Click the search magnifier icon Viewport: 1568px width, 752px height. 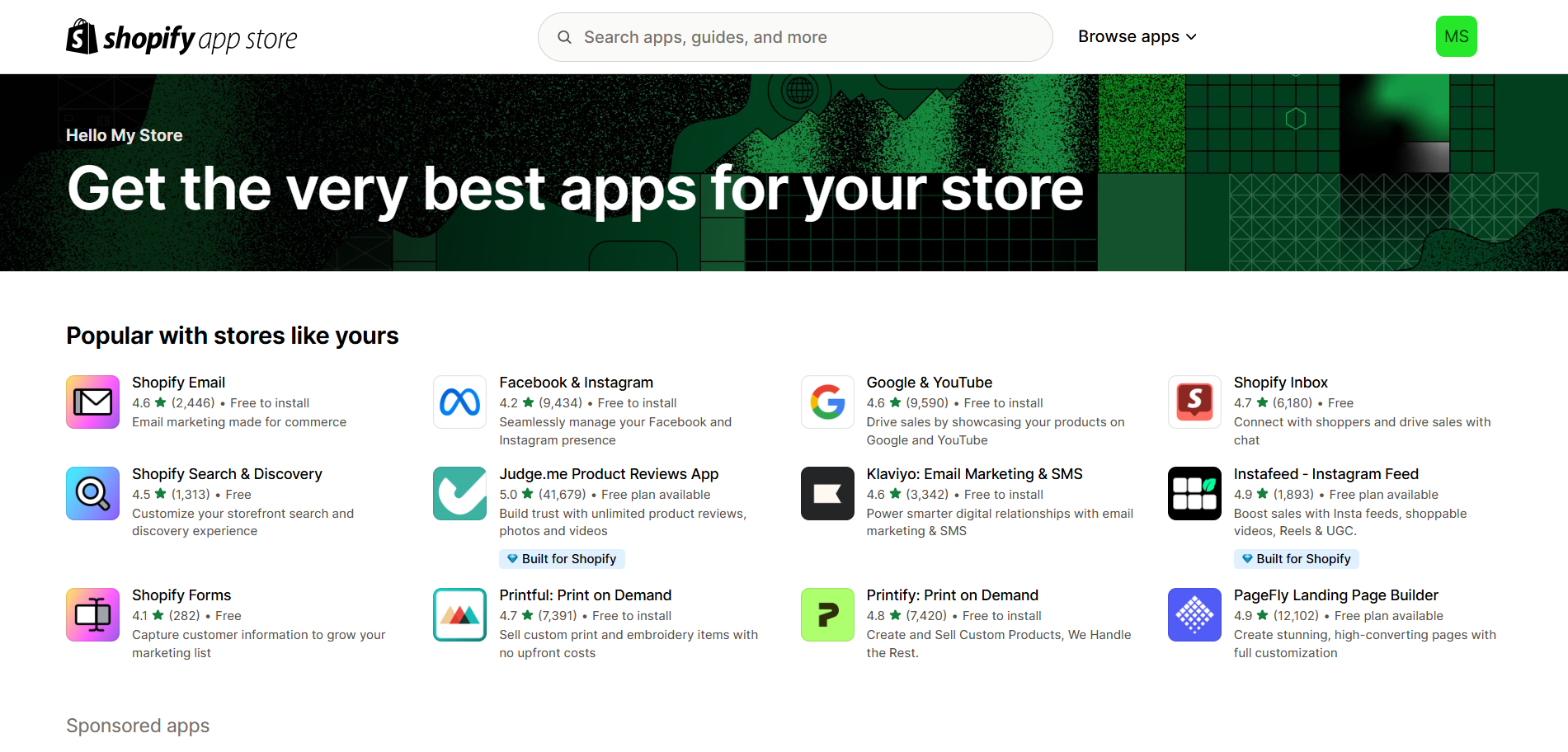pos(564,37)
